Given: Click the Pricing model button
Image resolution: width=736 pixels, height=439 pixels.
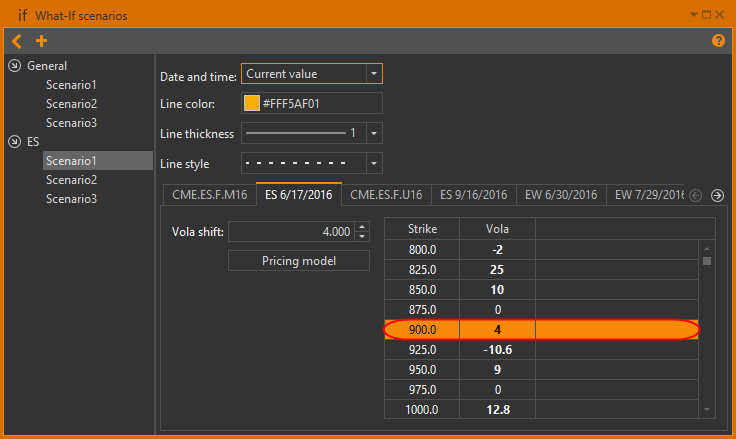Looking at the screenshot, I should (x=299, y=260).
